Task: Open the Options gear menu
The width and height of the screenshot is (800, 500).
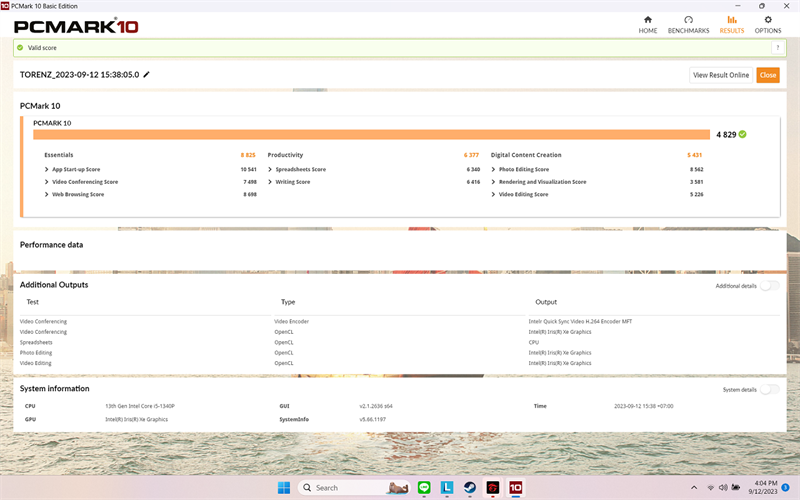Action: point(768,24)
